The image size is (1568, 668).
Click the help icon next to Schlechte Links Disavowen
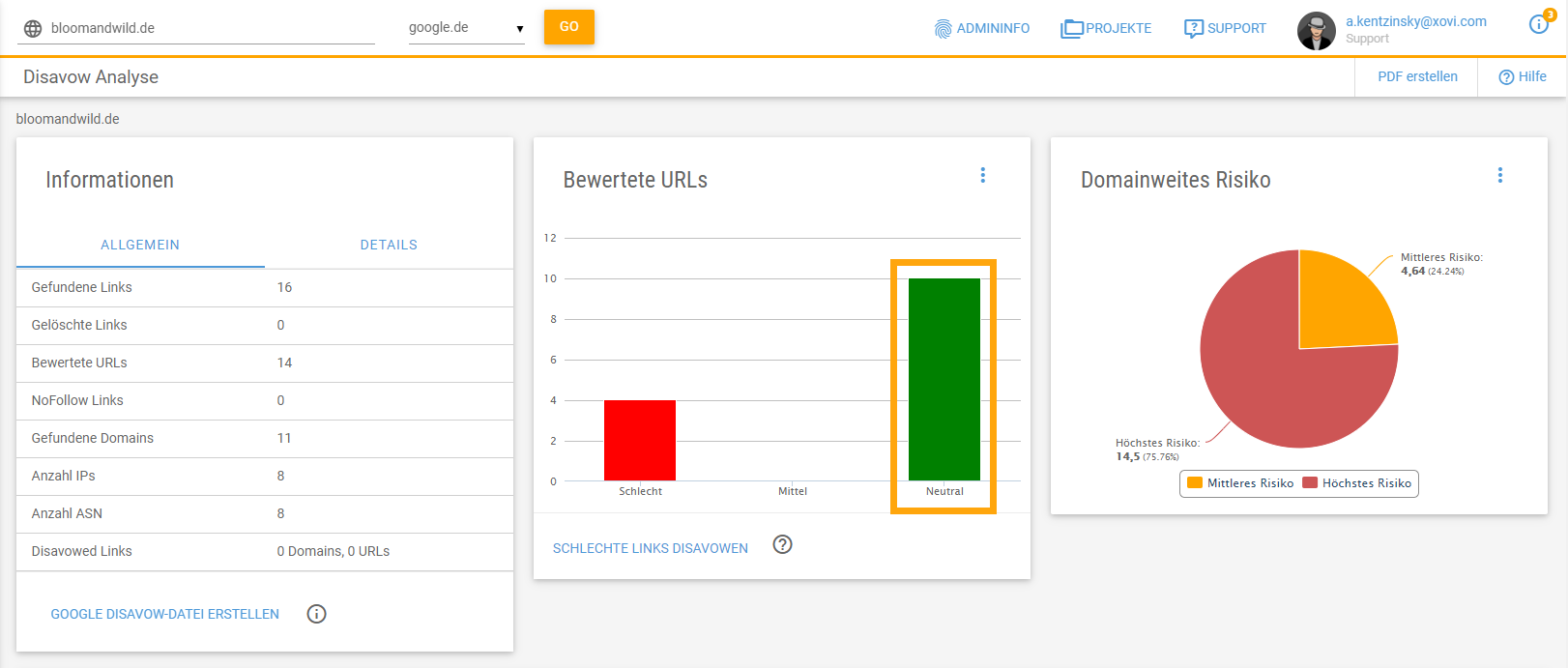pos(783,544)
